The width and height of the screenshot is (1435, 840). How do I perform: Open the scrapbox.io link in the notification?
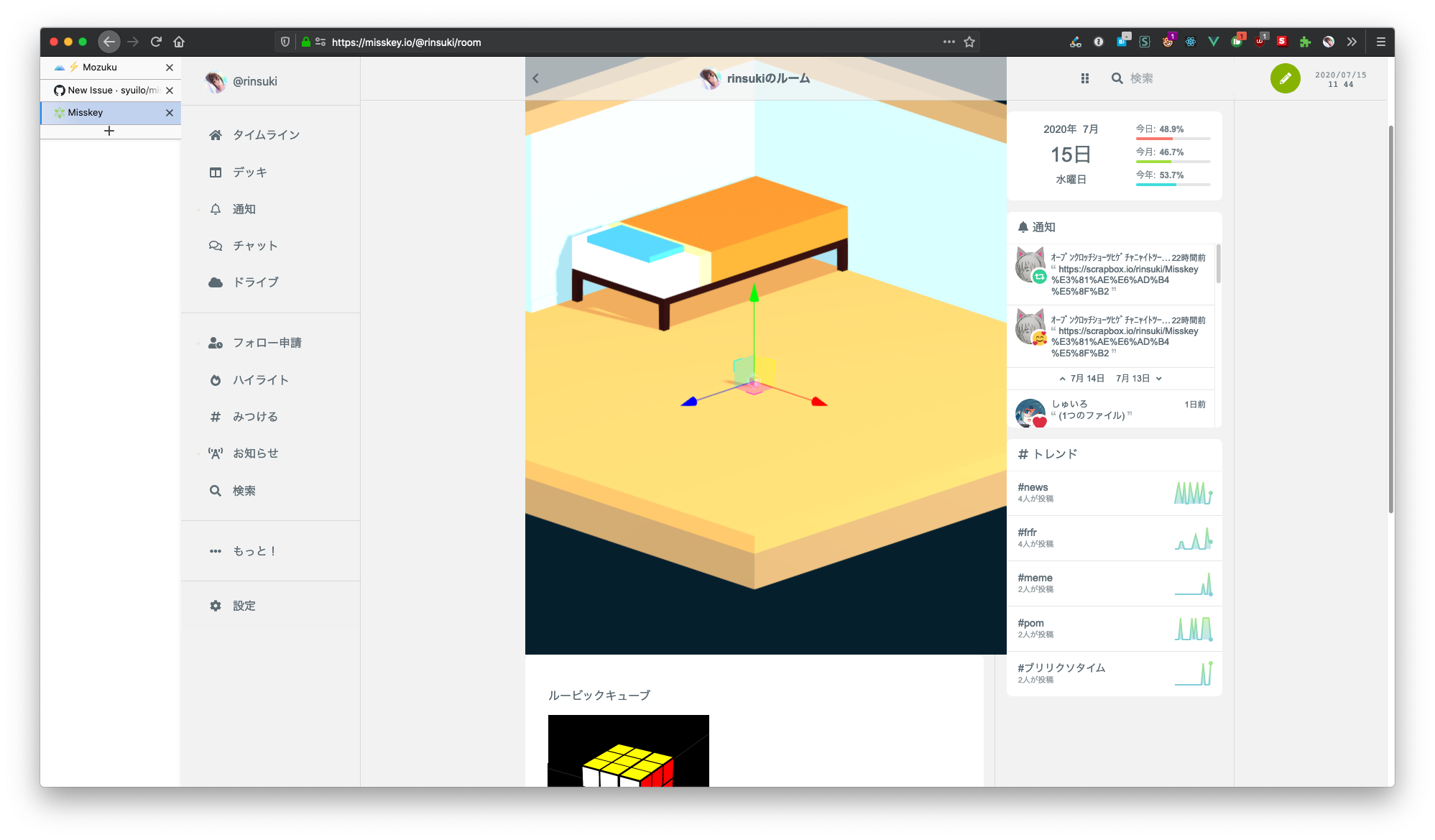tap(1125, 269)
